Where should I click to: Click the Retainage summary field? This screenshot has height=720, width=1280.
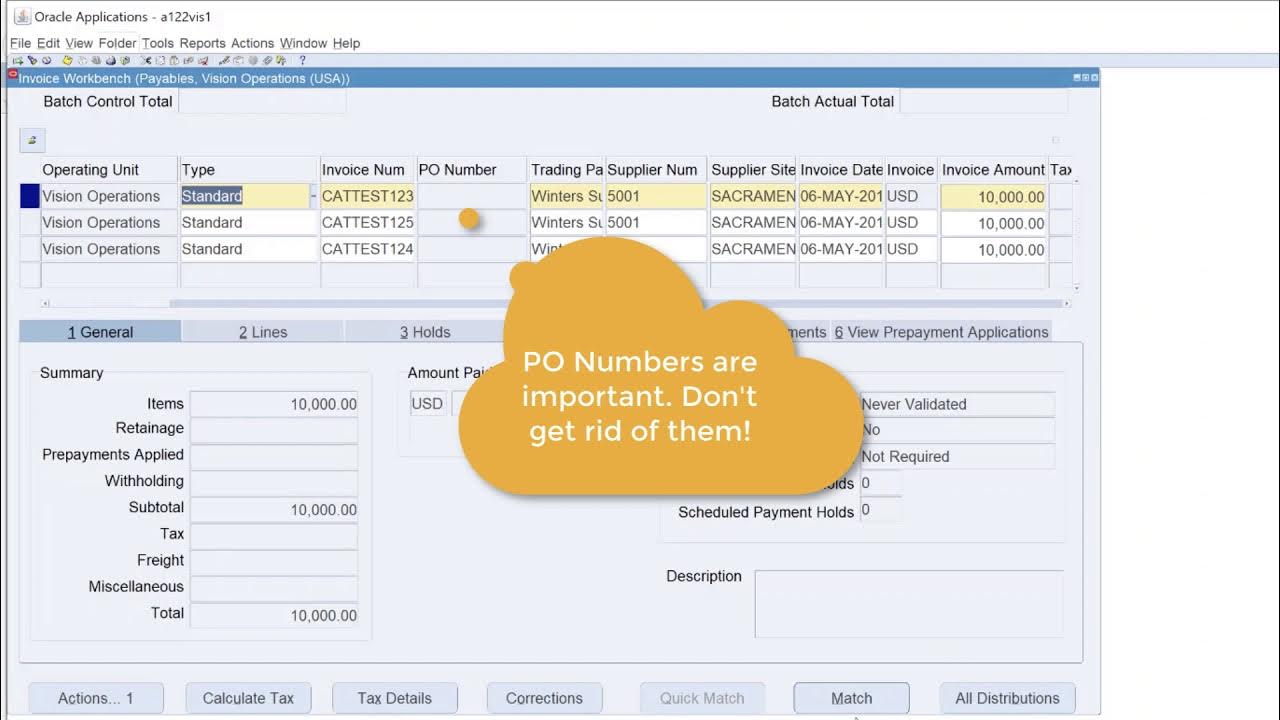274,430
